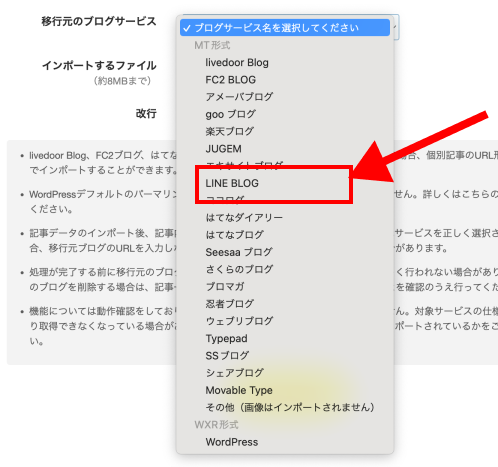Image resolution: width=498 pixels, height=467 pixels.
Task: Click the 改行 label
Action: [146, 113]
